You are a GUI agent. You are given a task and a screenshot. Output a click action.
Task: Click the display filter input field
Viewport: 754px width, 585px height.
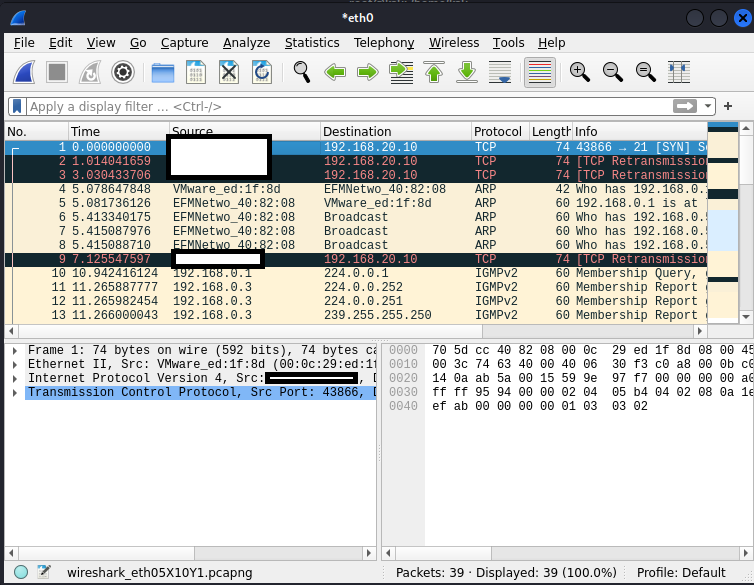point(349,106)
